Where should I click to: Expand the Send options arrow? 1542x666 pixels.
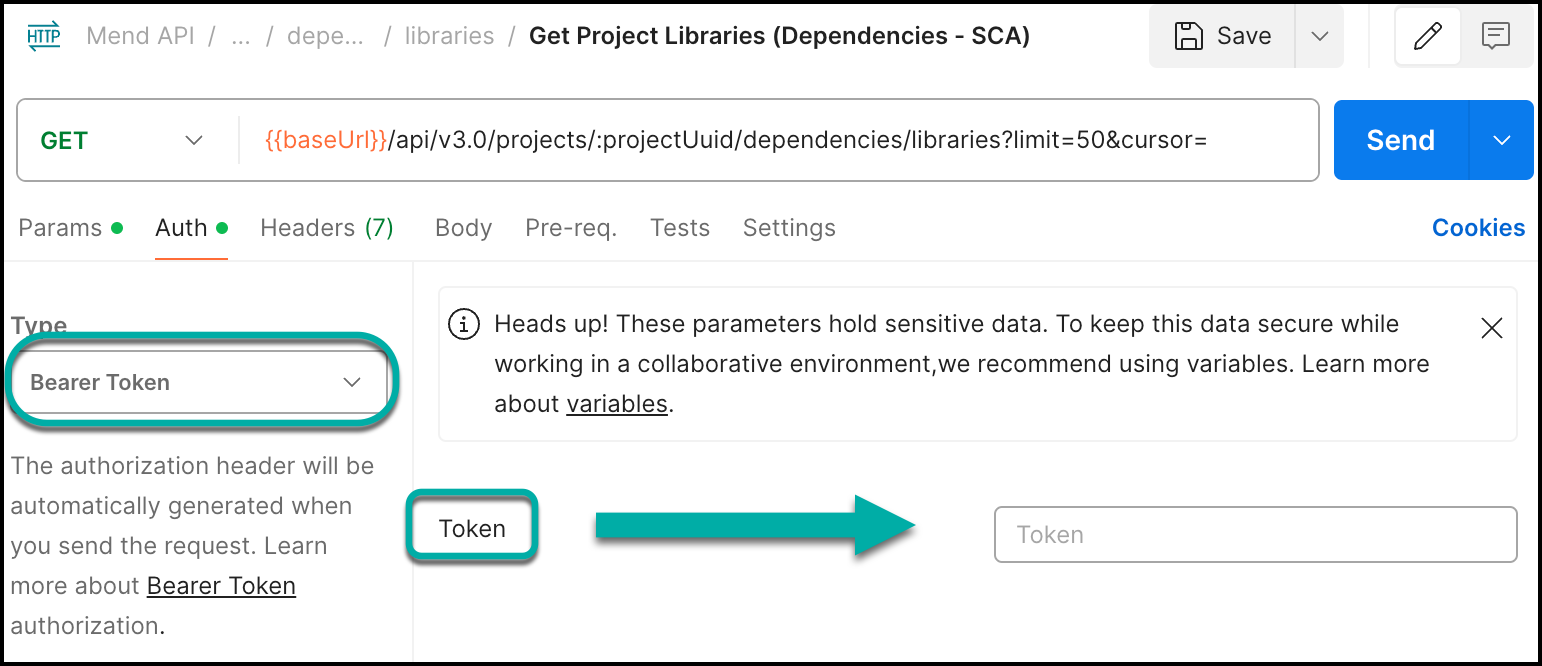[x=1501, y=141]
